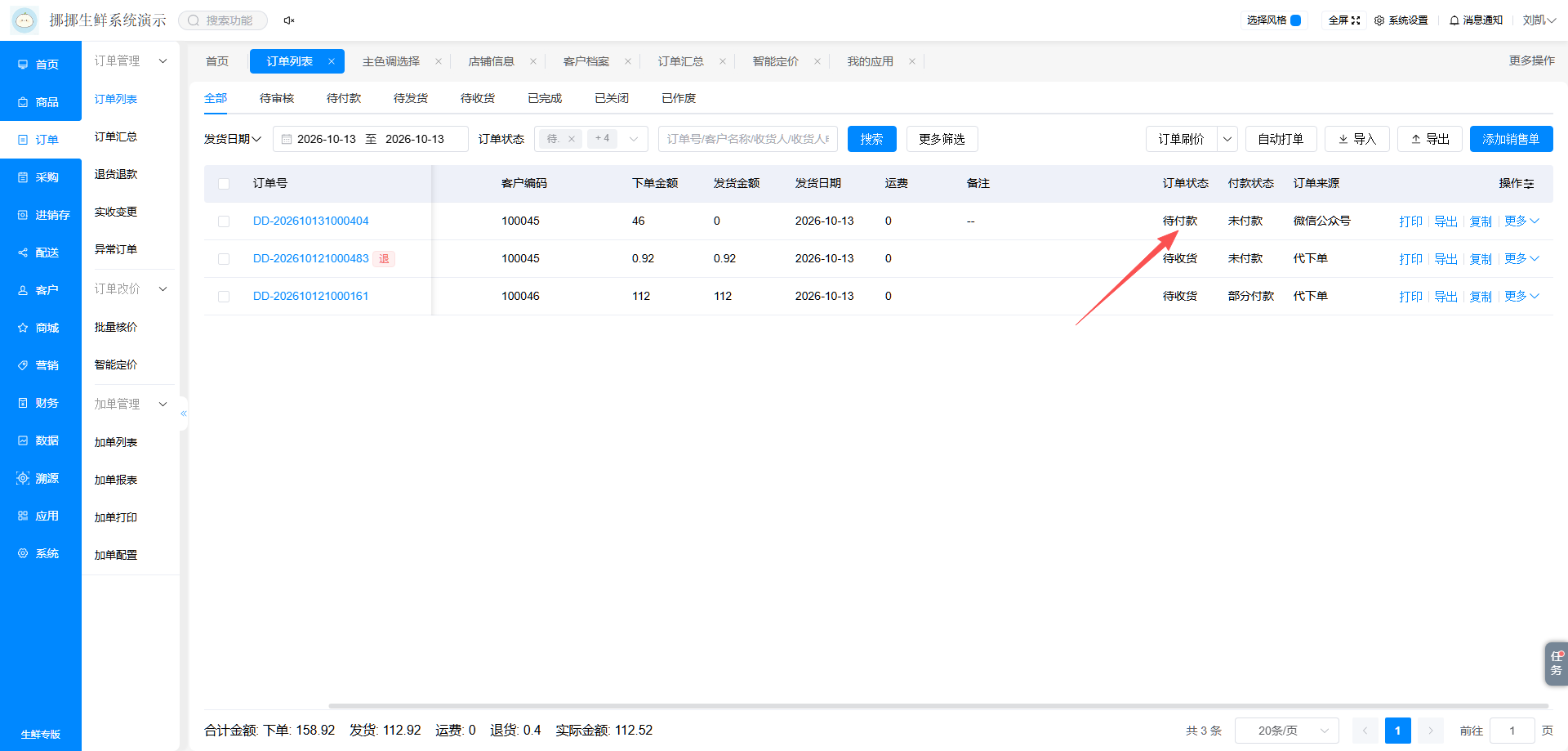Open the 订单刷价 split-button arrow

point(1227,139)
